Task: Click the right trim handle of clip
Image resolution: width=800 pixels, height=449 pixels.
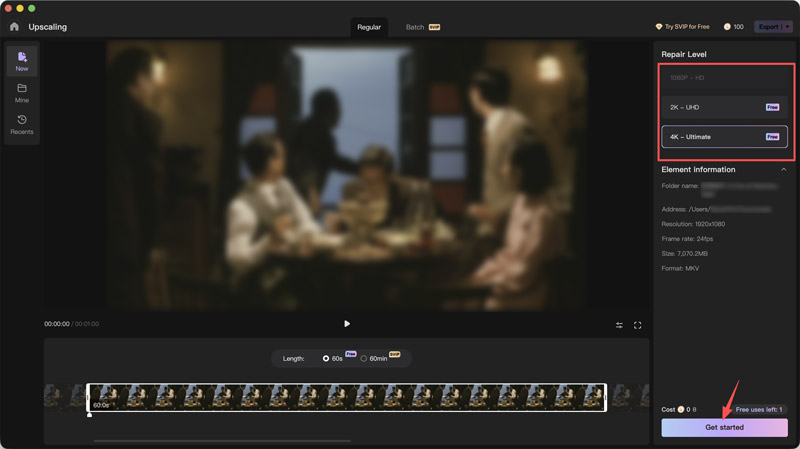Action: (606, 397)
